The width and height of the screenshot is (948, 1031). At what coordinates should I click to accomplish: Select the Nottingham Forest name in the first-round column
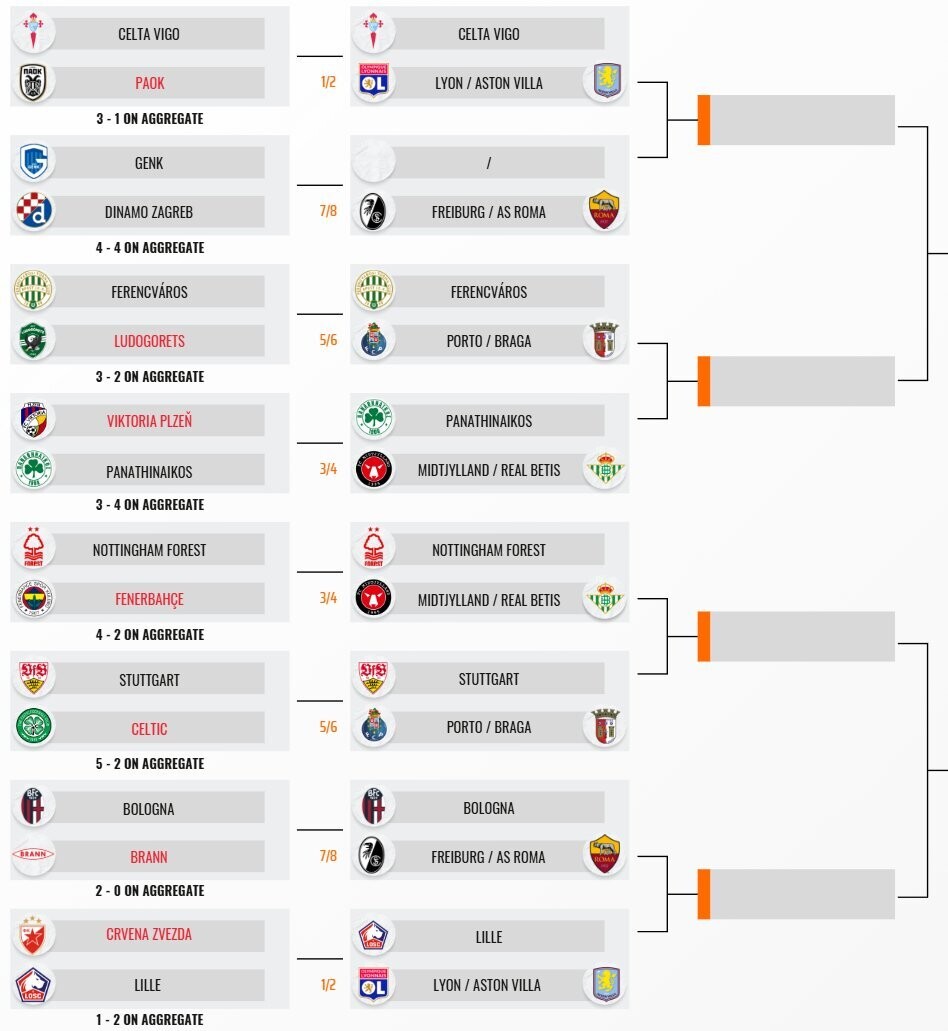pyautogui.click(x=149, y=550)
